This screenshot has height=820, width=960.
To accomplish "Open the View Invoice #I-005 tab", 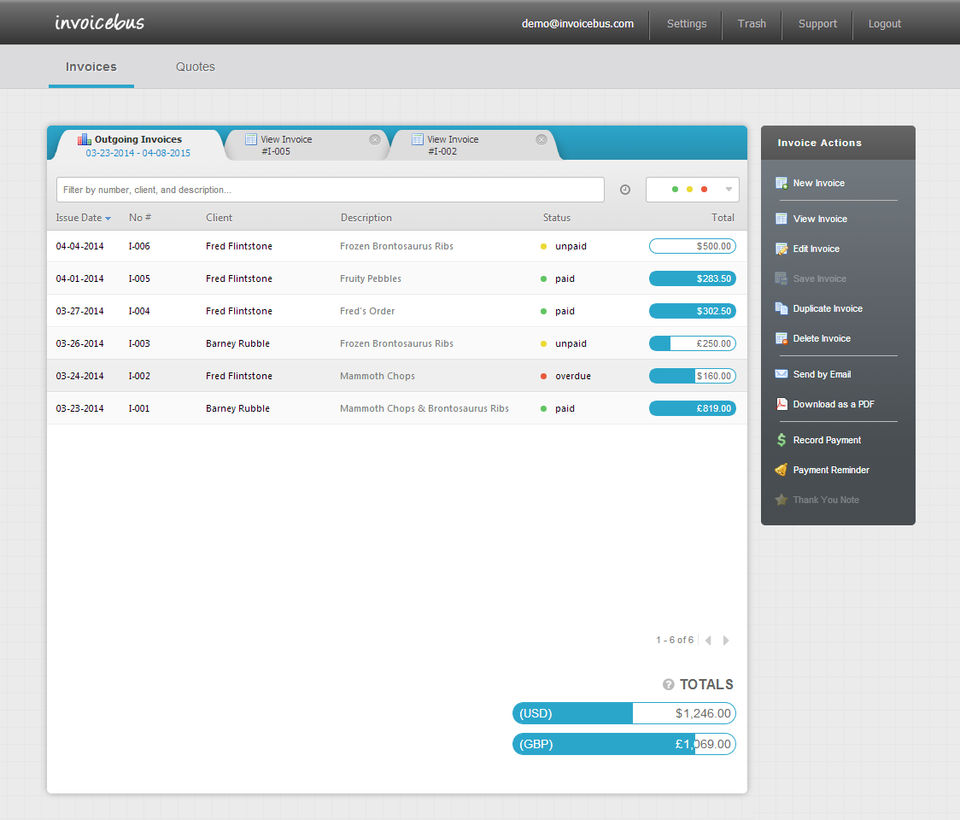I will point(306,146).
